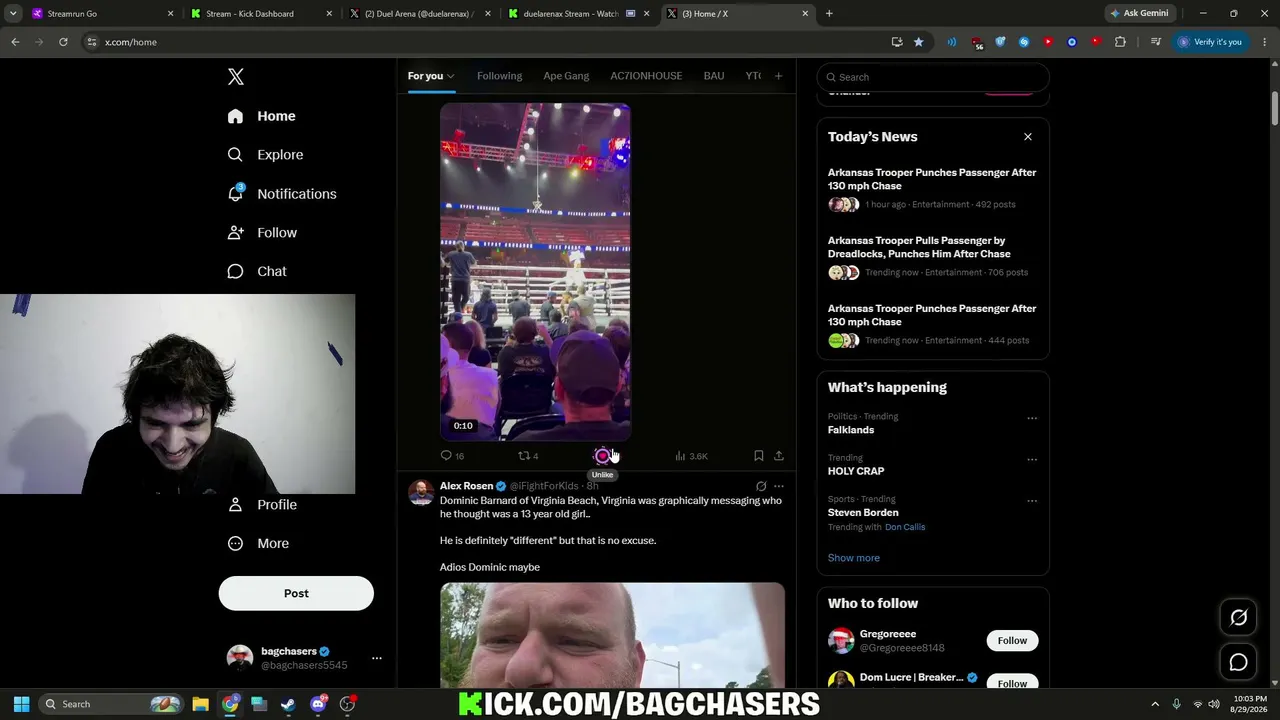Open Discord from the taskbar
Image resolution: width=1280 pixels, height=720 pixels.
click(x=318, y=704)
